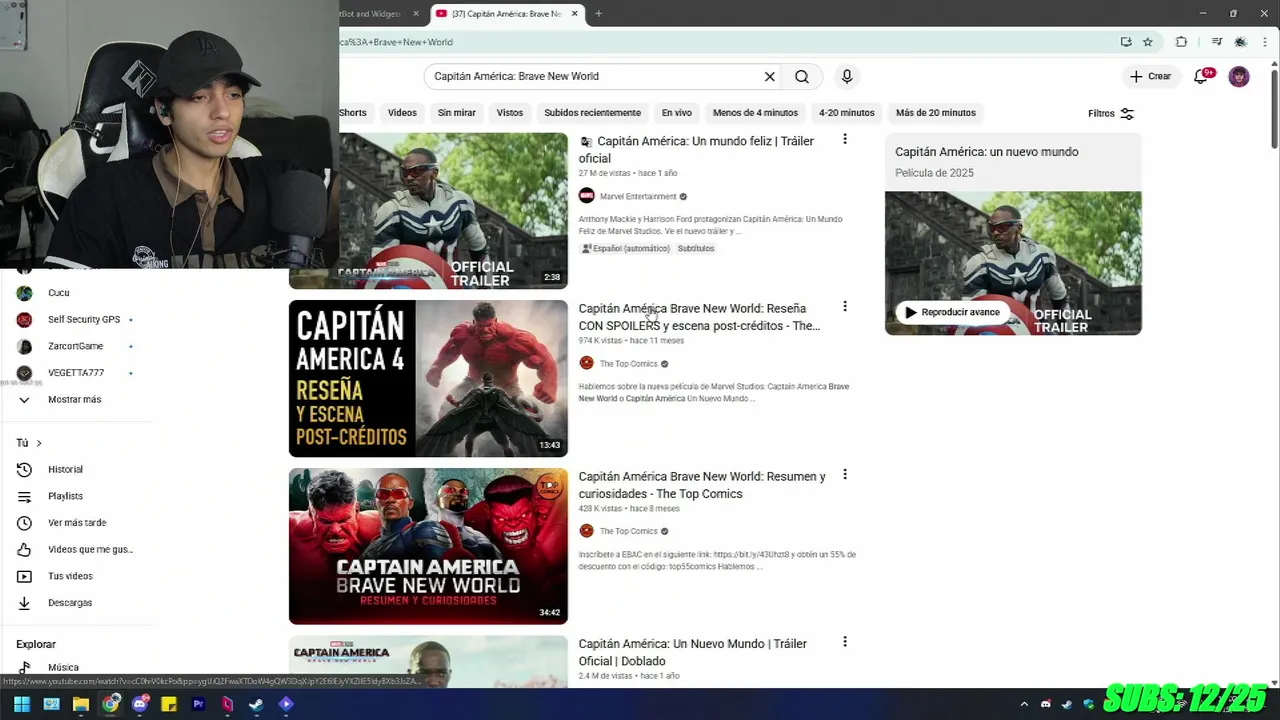Open the Brave New World Resumen thumbnail
Viewport: 1280px width, 720px height.
pyautogui.click(x=428, y=546)
